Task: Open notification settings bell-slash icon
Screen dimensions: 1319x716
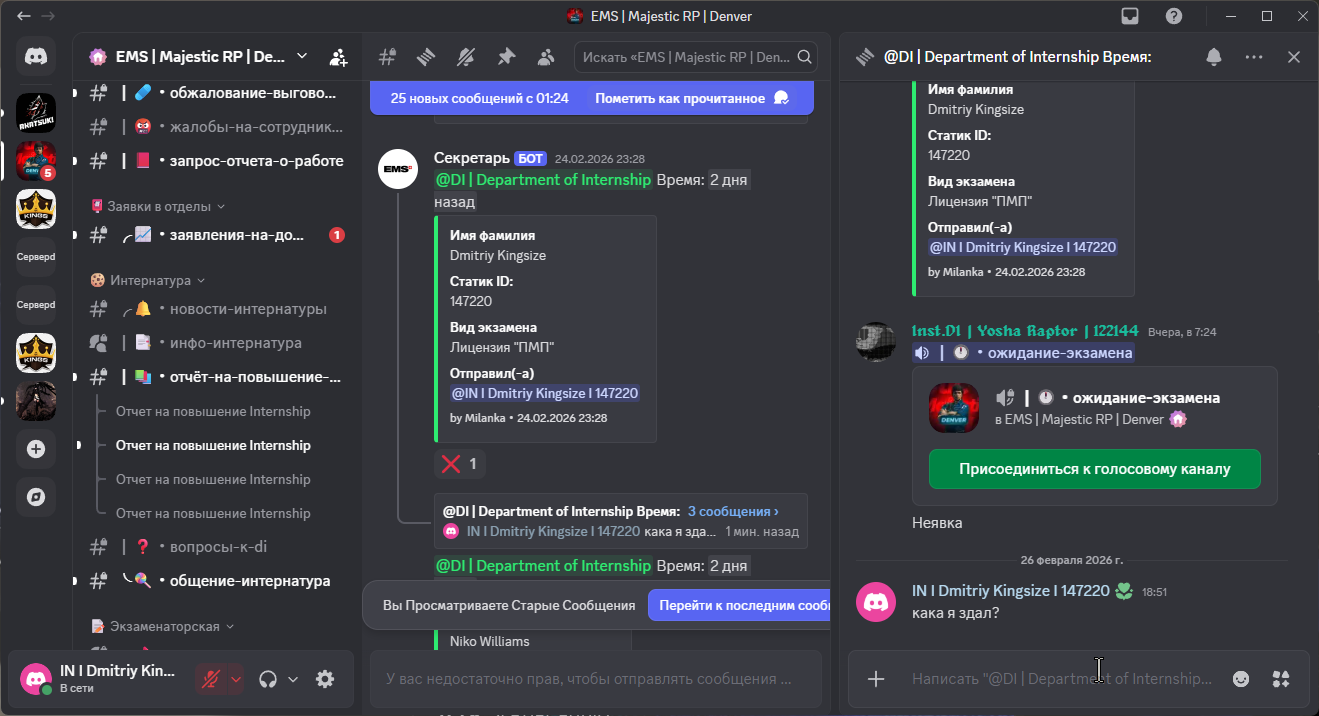Action: [x=466, y=57]
